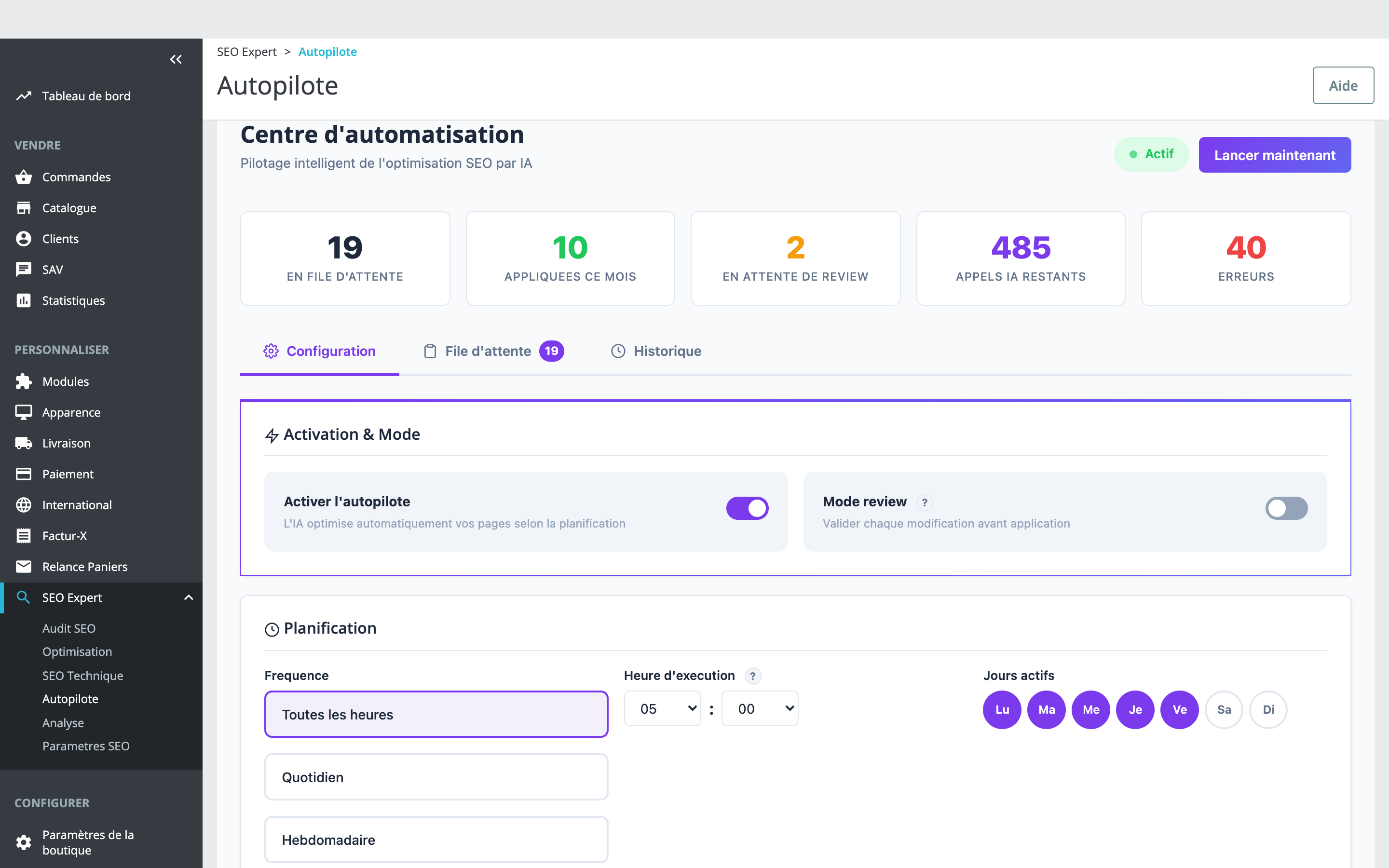1389x868 pixels.
Task: Collapse the sidebar with double-chevron icon
Action: (176, 59)
